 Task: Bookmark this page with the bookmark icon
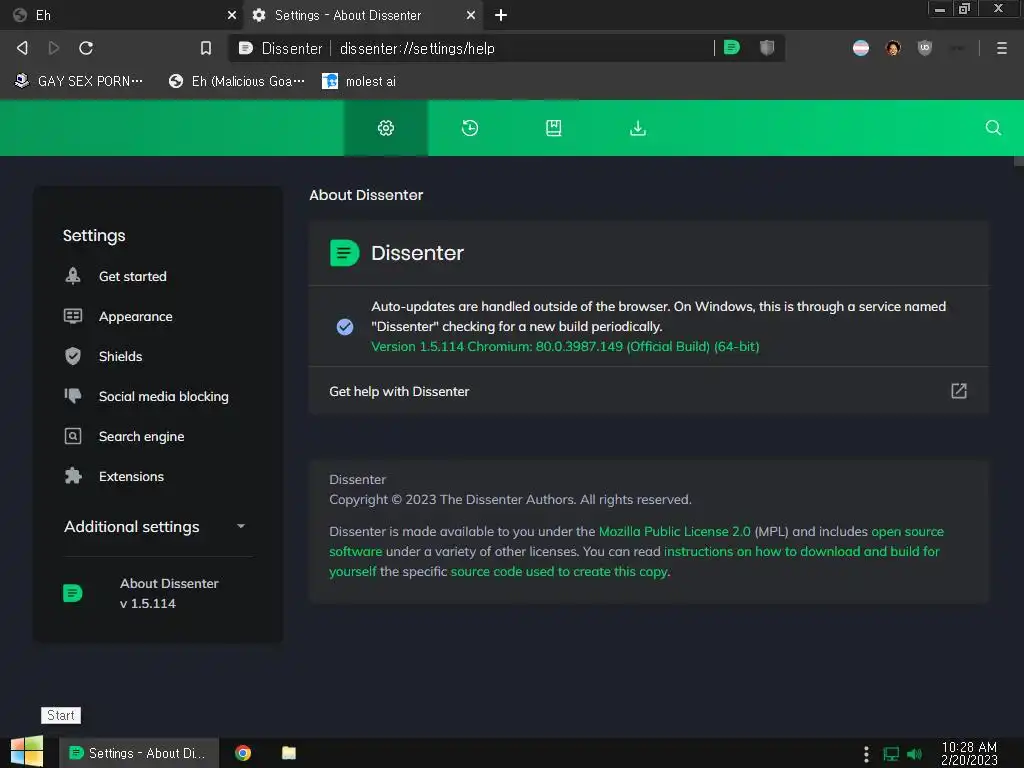[206, 48]
